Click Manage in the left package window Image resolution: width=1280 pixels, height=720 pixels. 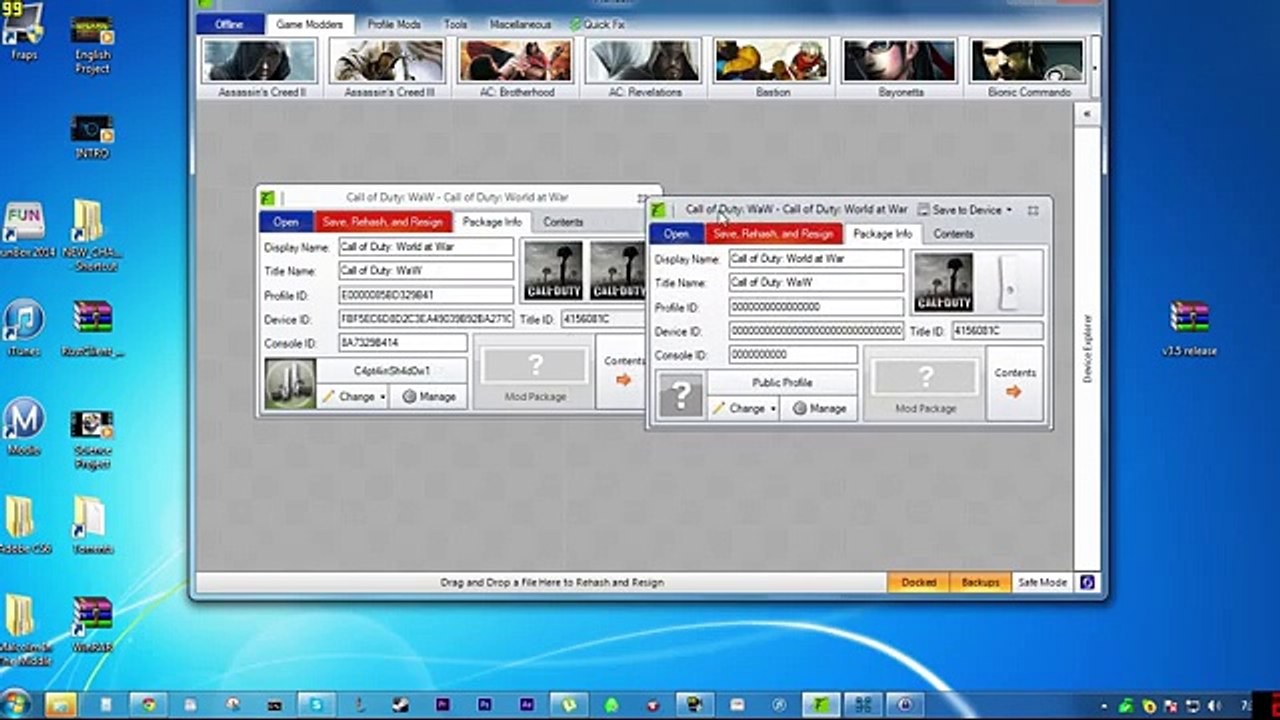pyautogui.click(x=428, y=396)
